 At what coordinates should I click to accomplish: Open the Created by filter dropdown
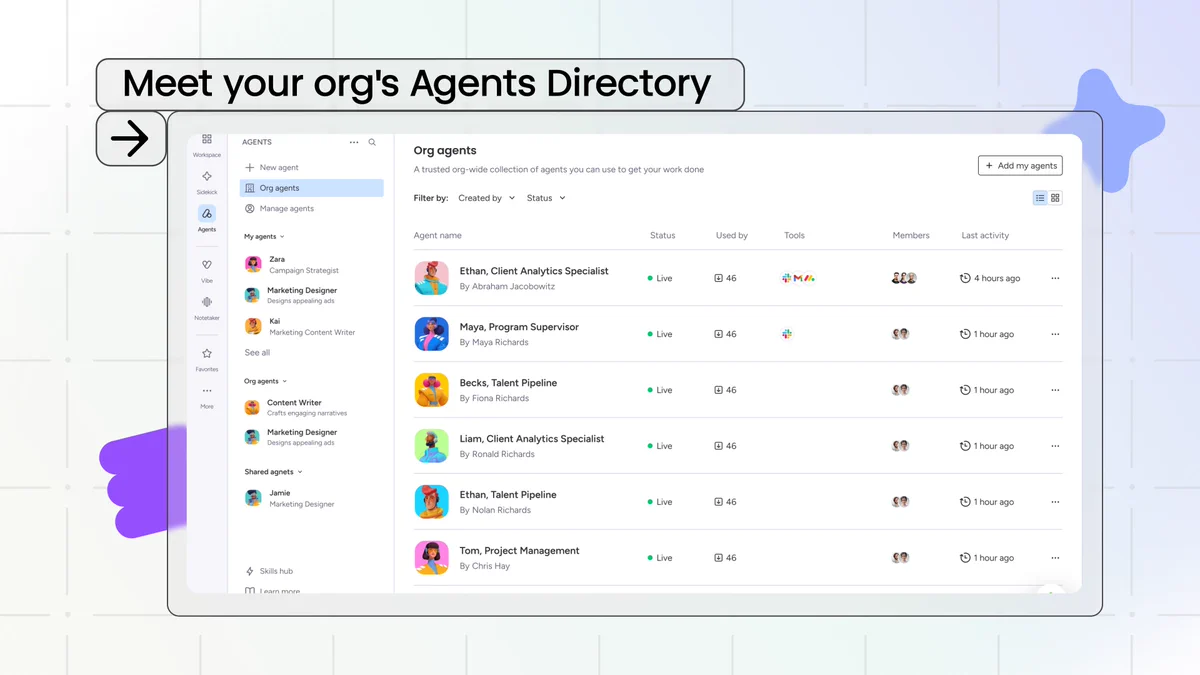pos(486,198)
